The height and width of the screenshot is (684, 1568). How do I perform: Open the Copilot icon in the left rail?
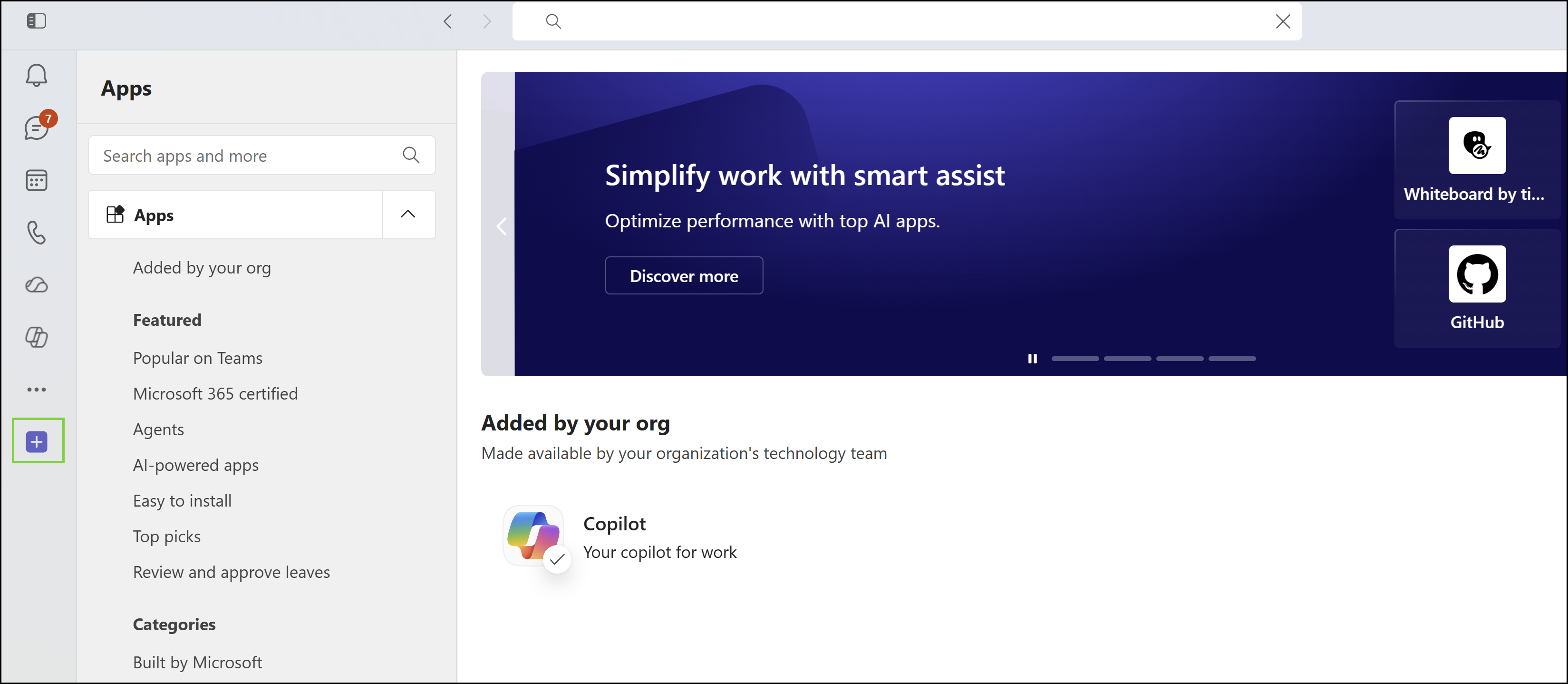[37, 337]
